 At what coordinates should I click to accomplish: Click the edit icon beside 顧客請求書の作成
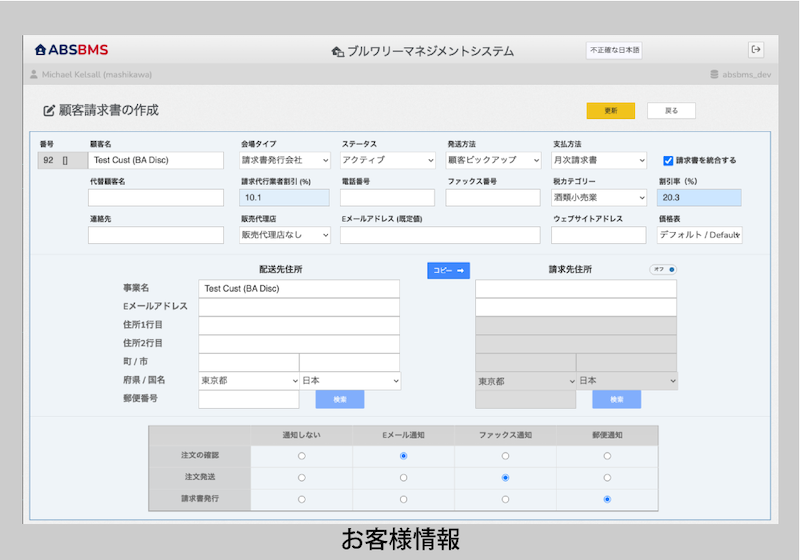(x=48, y=111)
